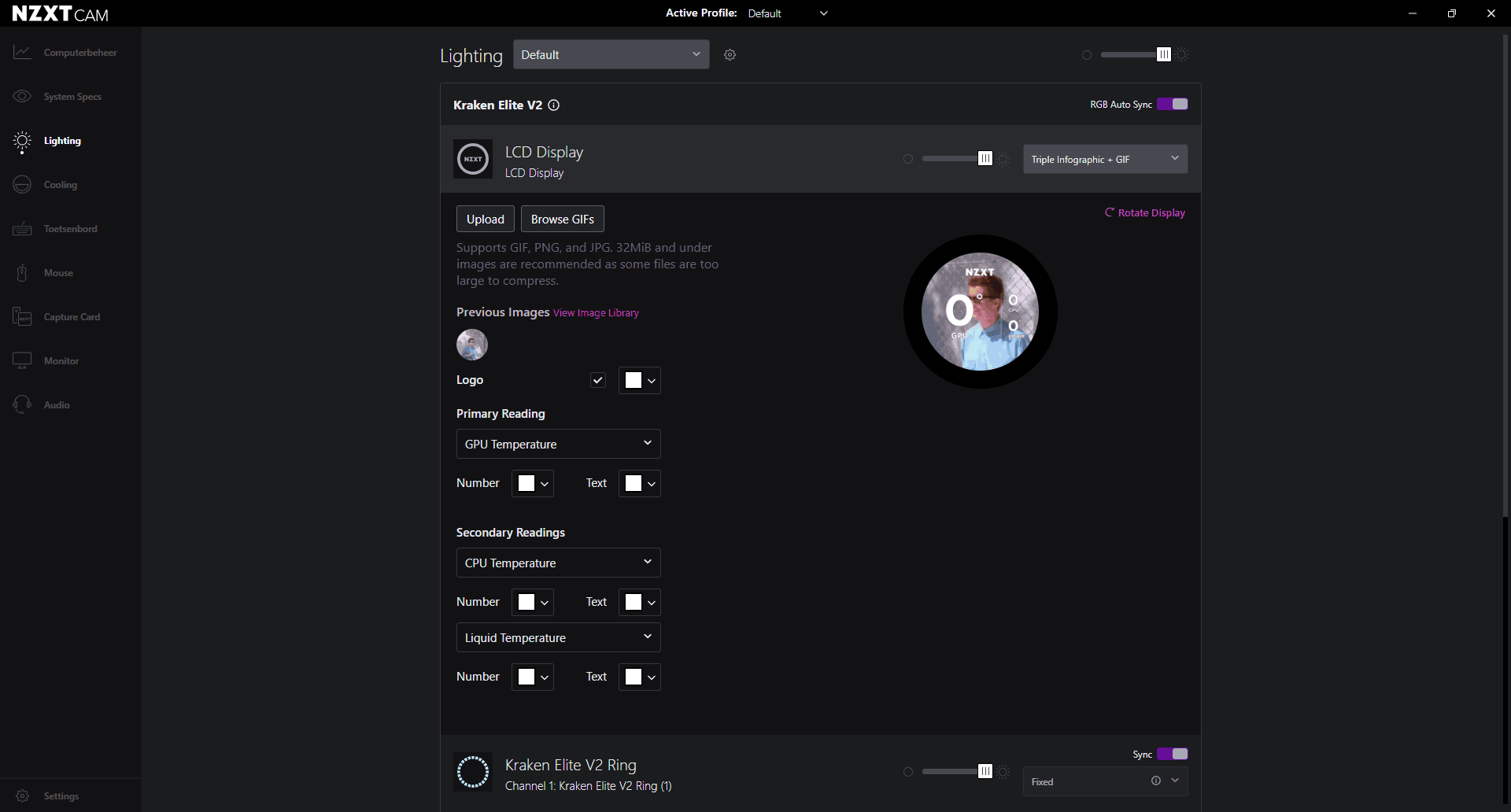Click the Rotate Display link
This screenshot has width=1511, height=812.
pos(1145,212)
